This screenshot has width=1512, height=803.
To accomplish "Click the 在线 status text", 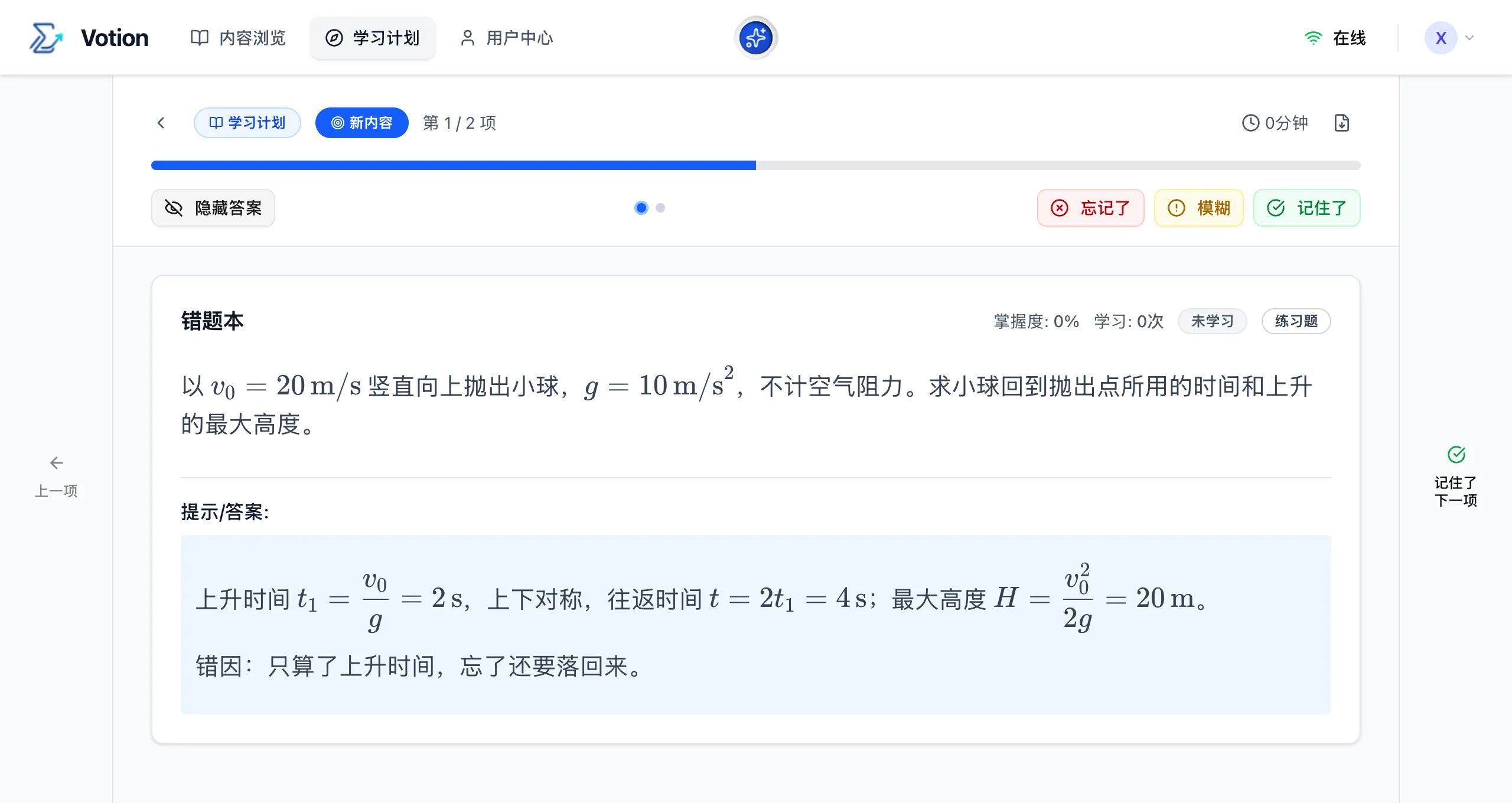I will (1349, 38).
